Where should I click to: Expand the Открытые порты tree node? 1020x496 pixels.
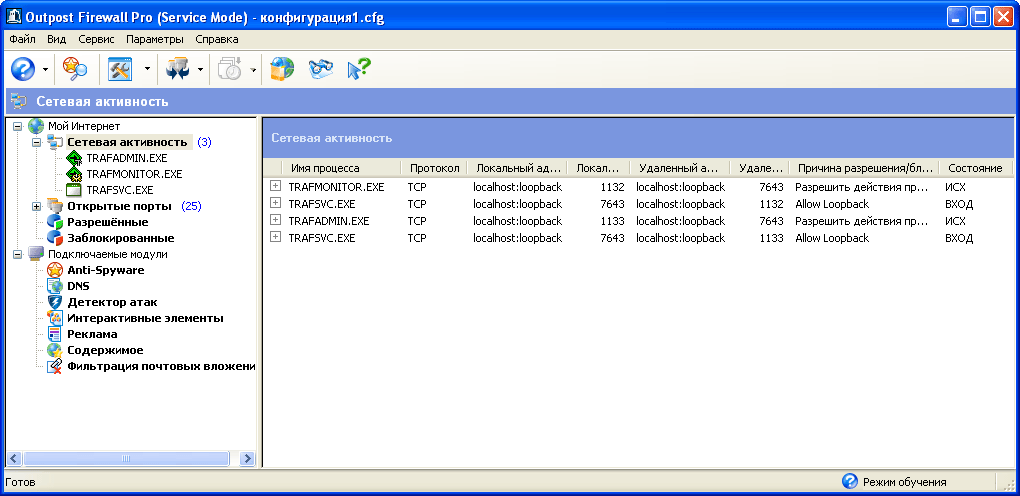[x=36, y=206]
